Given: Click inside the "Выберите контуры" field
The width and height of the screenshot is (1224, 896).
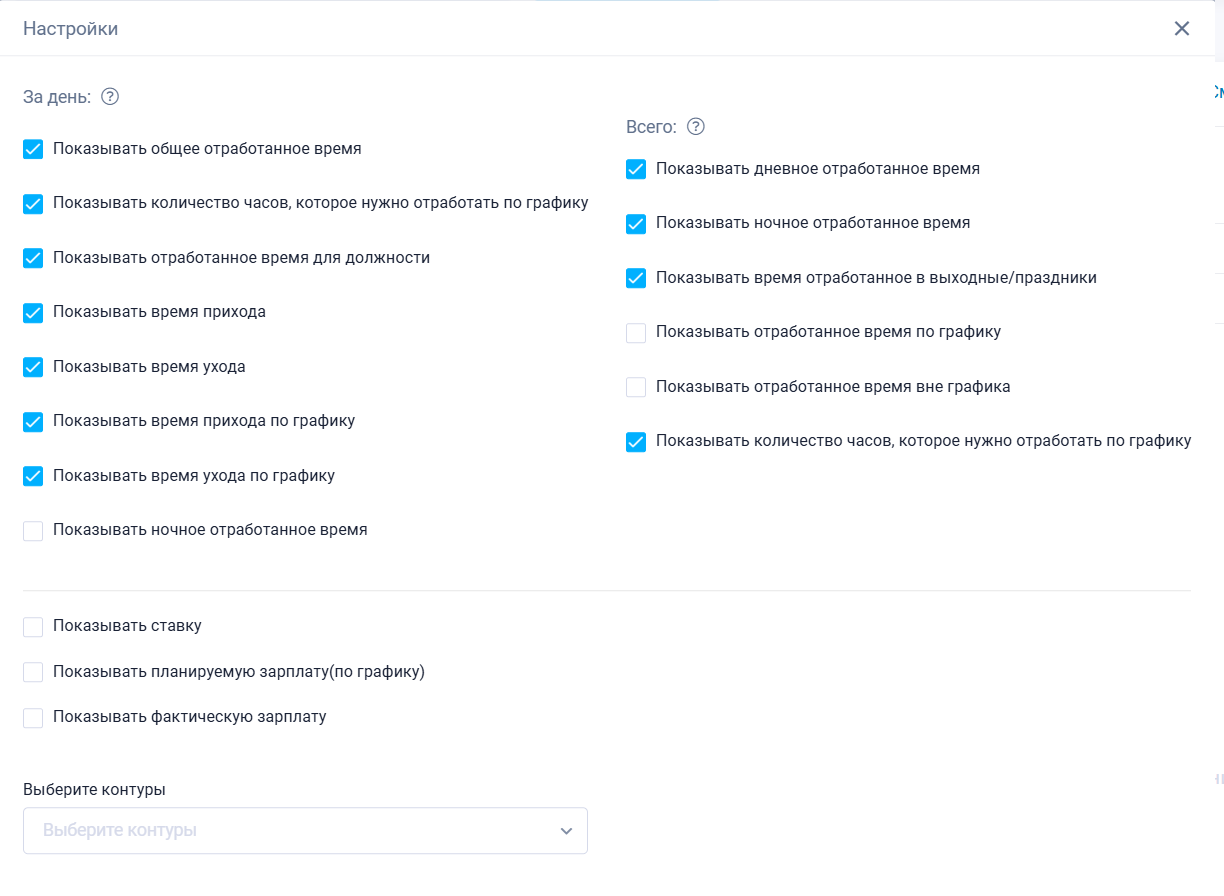Looking at the screenshot, I should (x=305, y=831).
